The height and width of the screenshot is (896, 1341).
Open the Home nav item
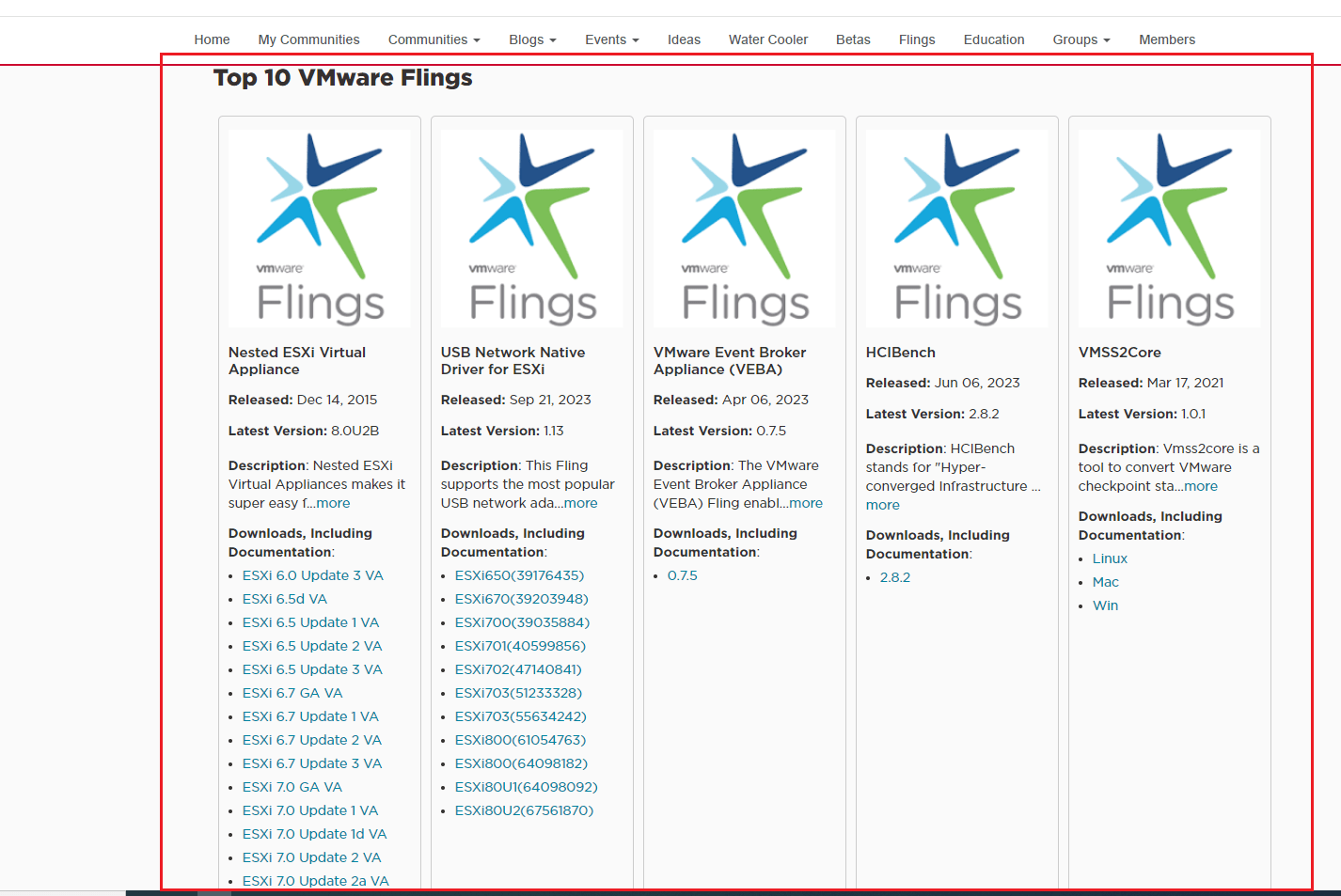(212, 39)
